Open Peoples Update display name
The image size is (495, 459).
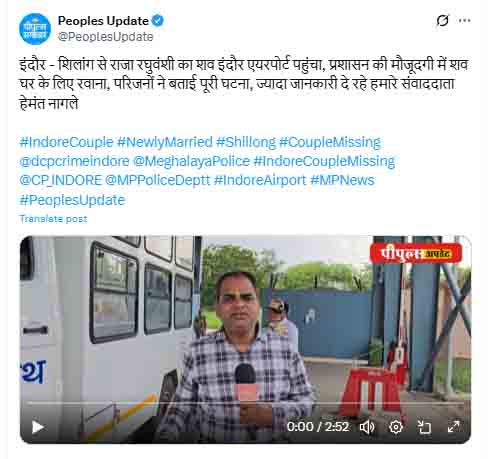pyautogui.click(x=103, y=21)
